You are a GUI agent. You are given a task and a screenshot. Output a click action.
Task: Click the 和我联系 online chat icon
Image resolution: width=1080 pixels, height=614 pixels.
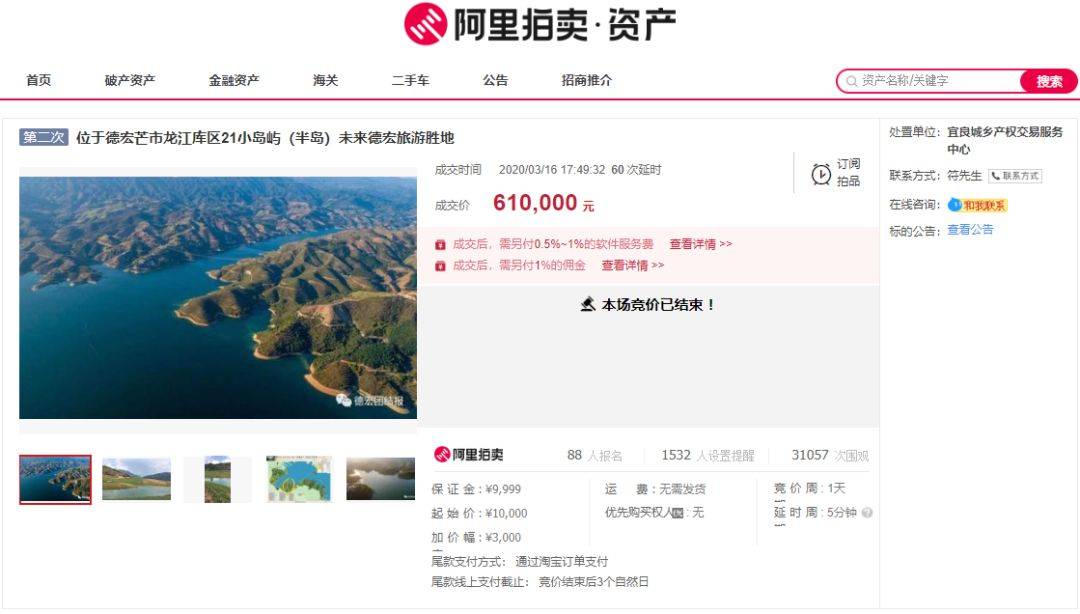point(977,205)
